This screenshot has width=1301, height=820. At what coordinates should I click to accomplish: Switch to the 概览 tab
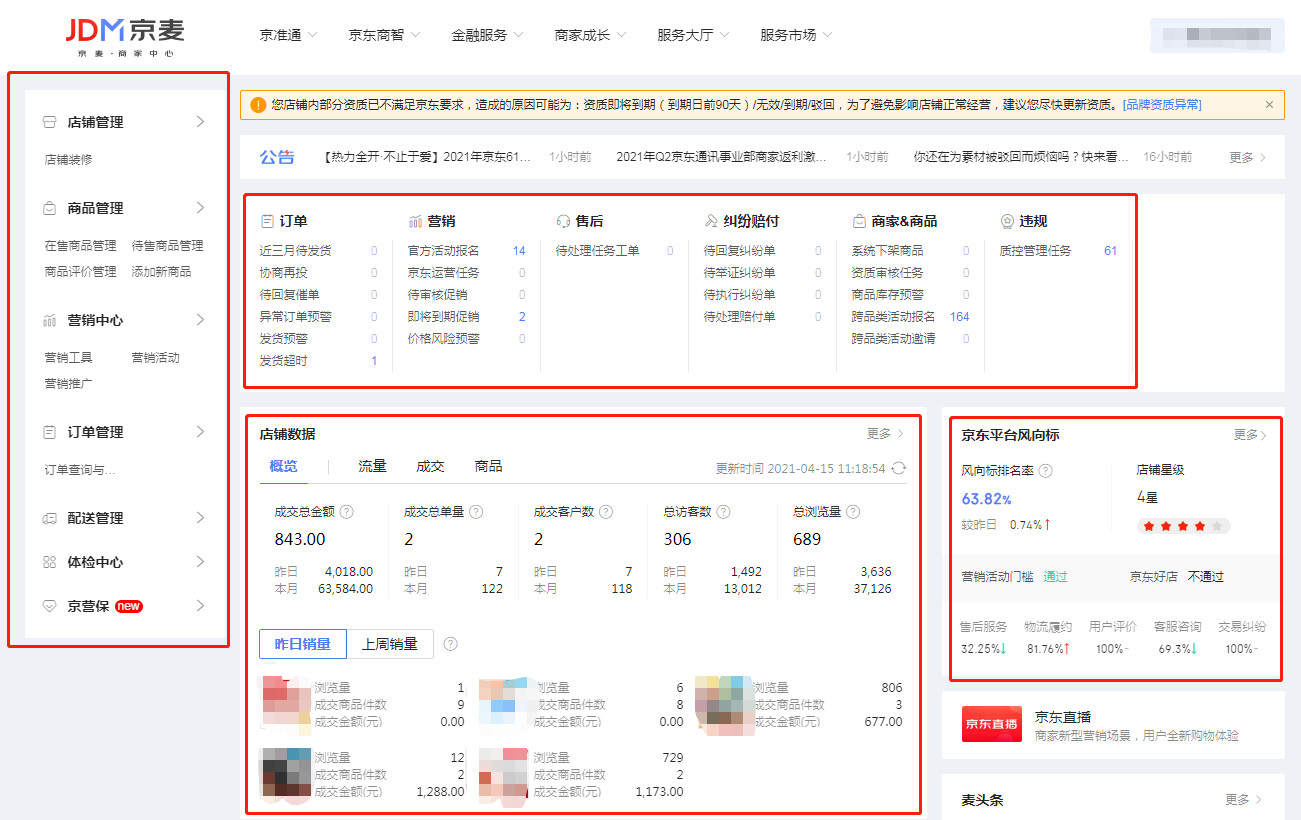tap(283, 466)
